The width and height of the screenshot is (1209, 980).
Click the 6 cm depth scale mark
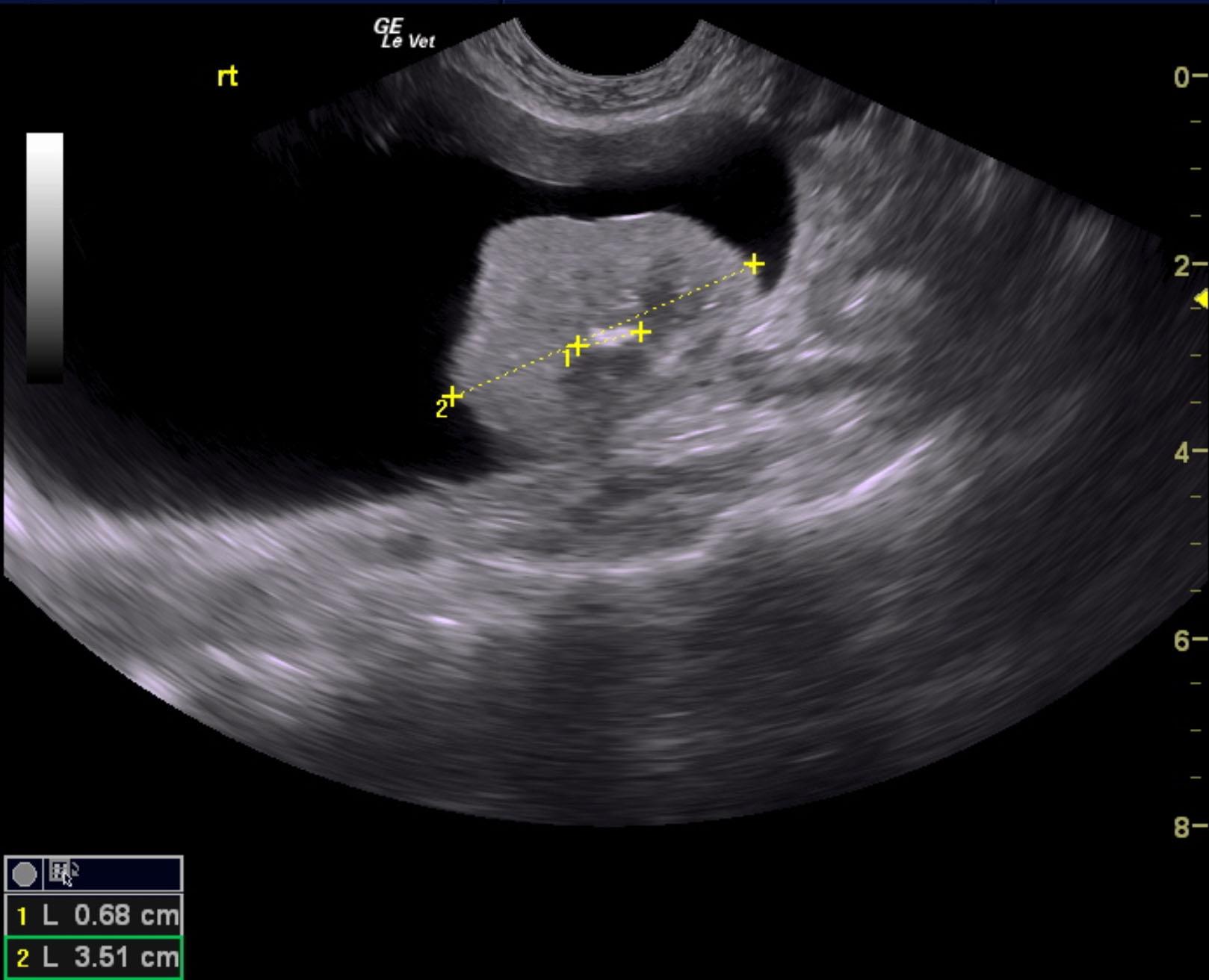point(1188,639)
